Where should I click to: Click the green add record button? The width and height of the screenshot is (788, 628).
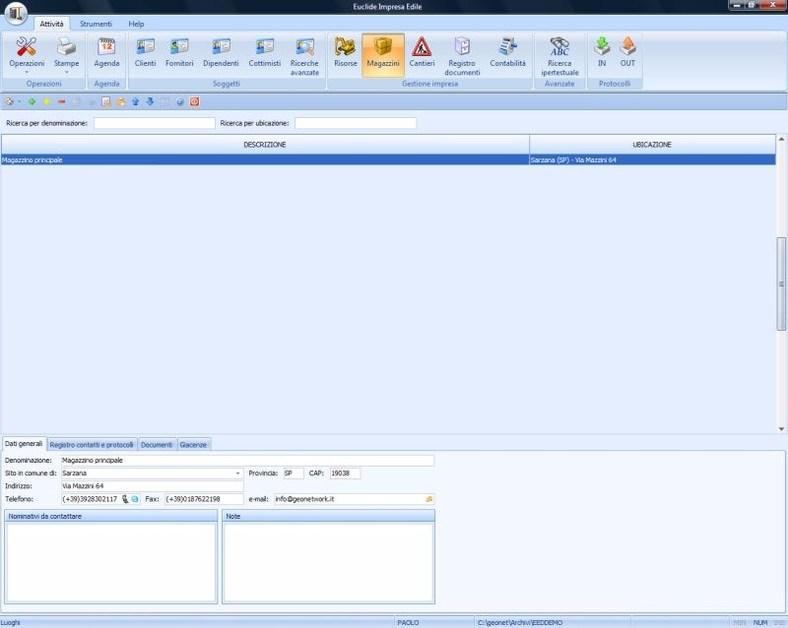[x=32, y=102]
